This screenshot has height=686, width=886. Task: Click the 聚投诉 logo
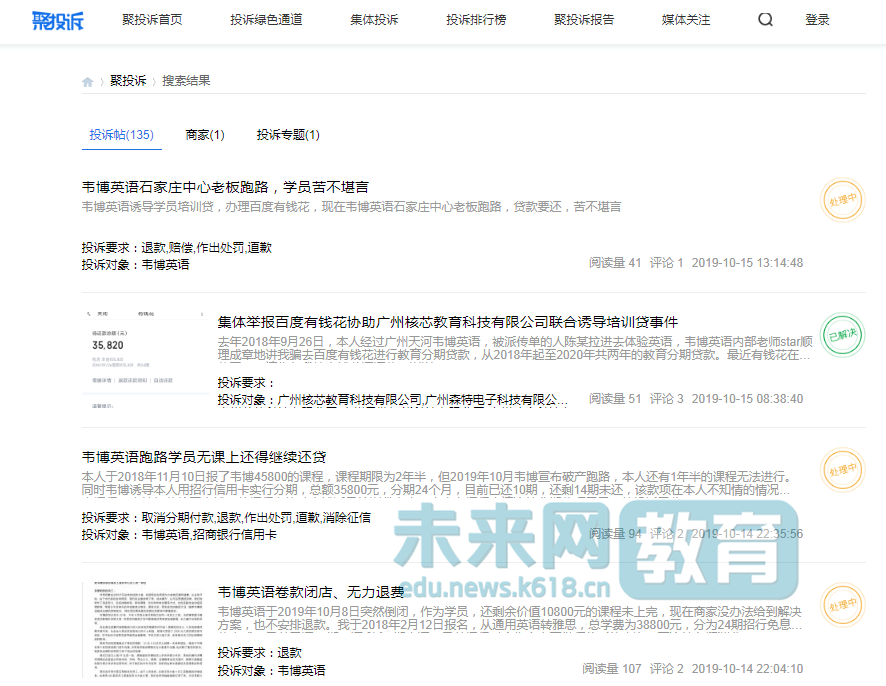(58, 20)
